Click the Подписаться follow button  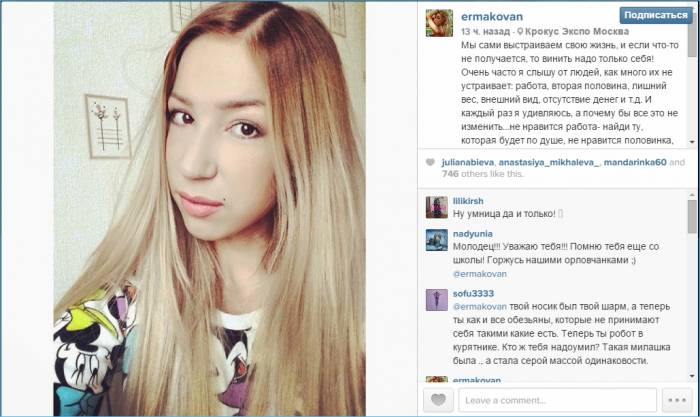(656, 16)
